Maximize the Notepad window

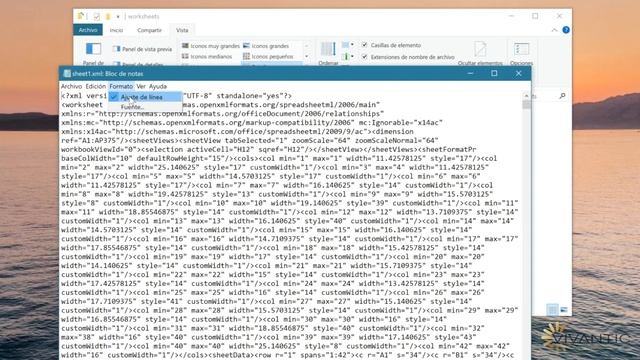(x=494, y=73)
